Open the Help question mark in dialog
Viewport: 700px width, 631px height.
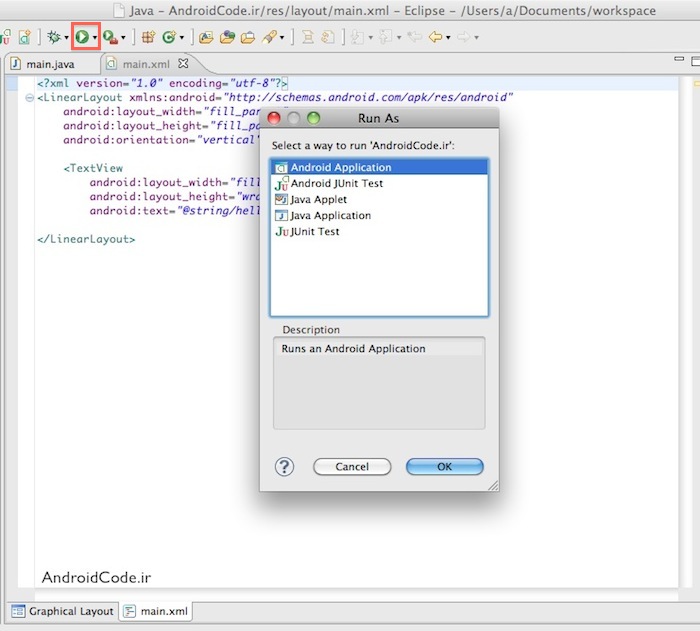(x=284, y=467)
